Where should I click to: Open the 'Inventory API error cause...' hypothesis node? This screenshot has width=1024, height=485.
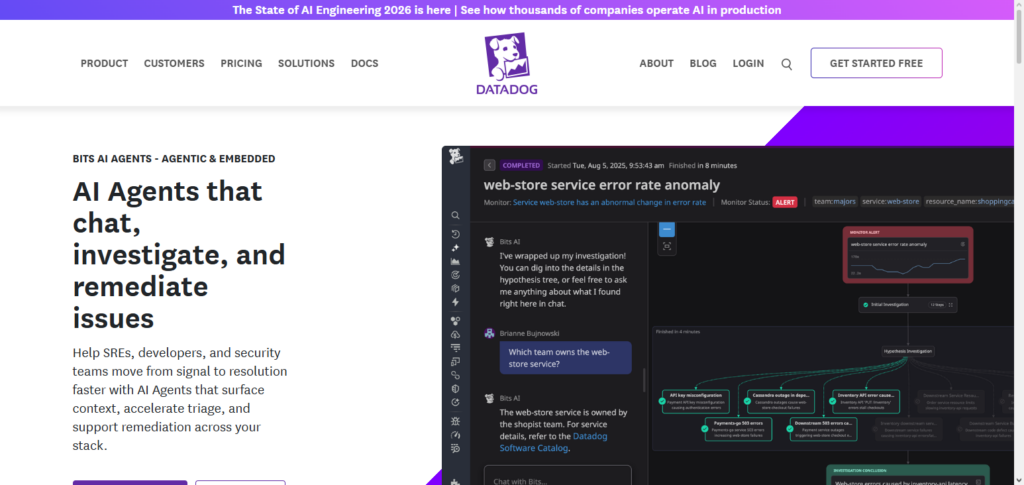click(867, 401)
